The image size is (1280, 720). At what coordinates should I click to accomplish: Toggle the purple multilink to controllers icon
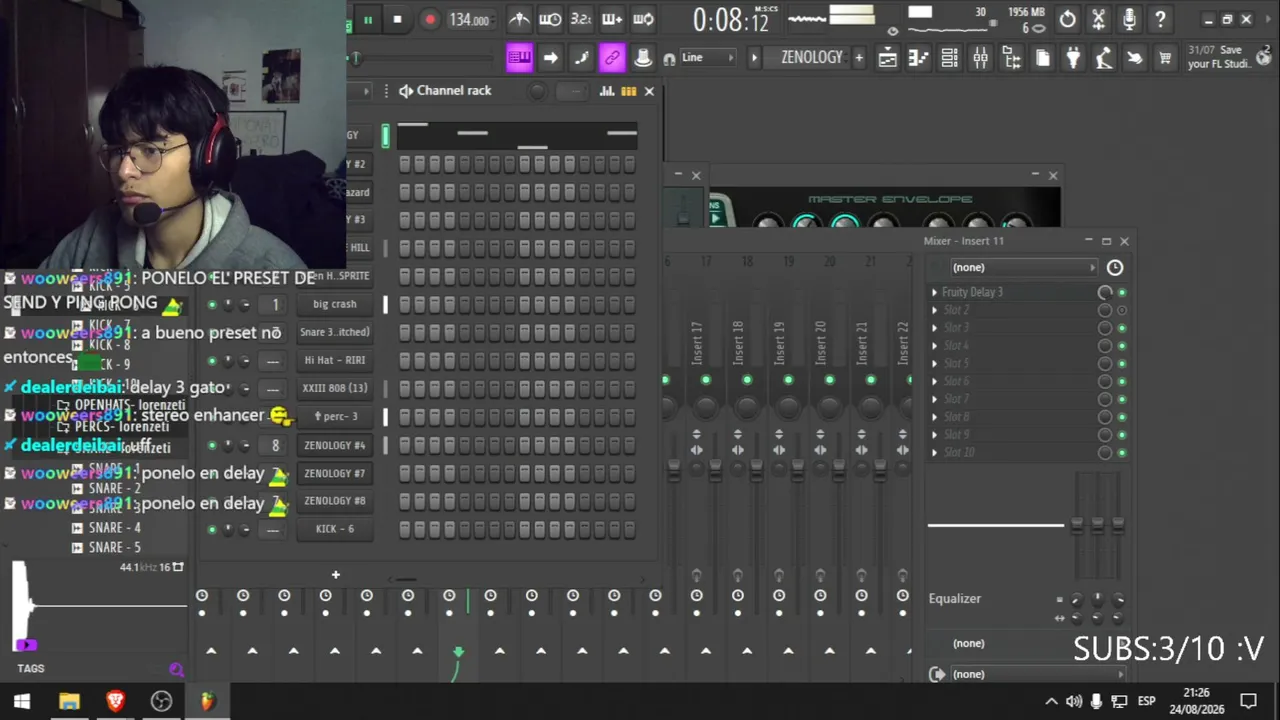[612, 58]
